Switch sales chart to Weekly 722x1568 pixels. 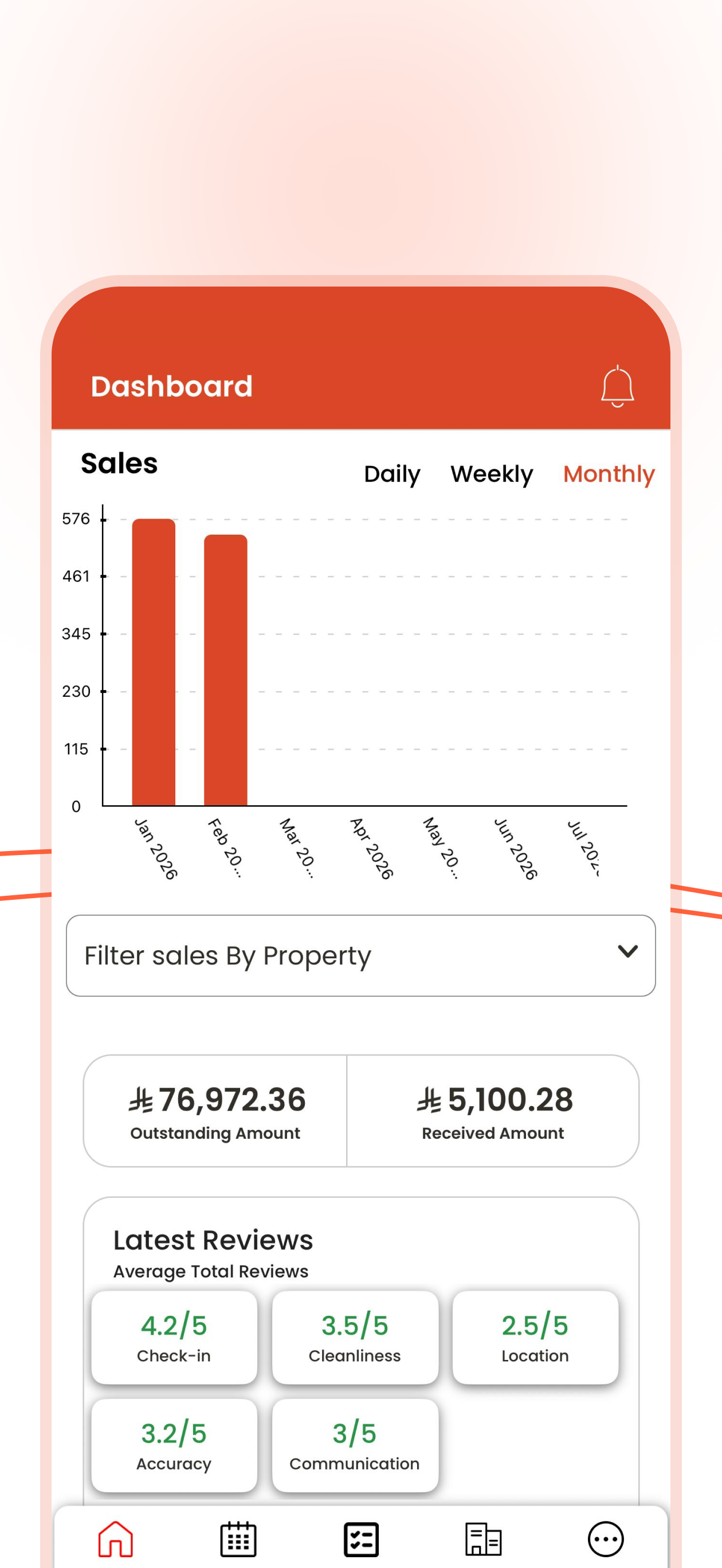coord(491,474)
